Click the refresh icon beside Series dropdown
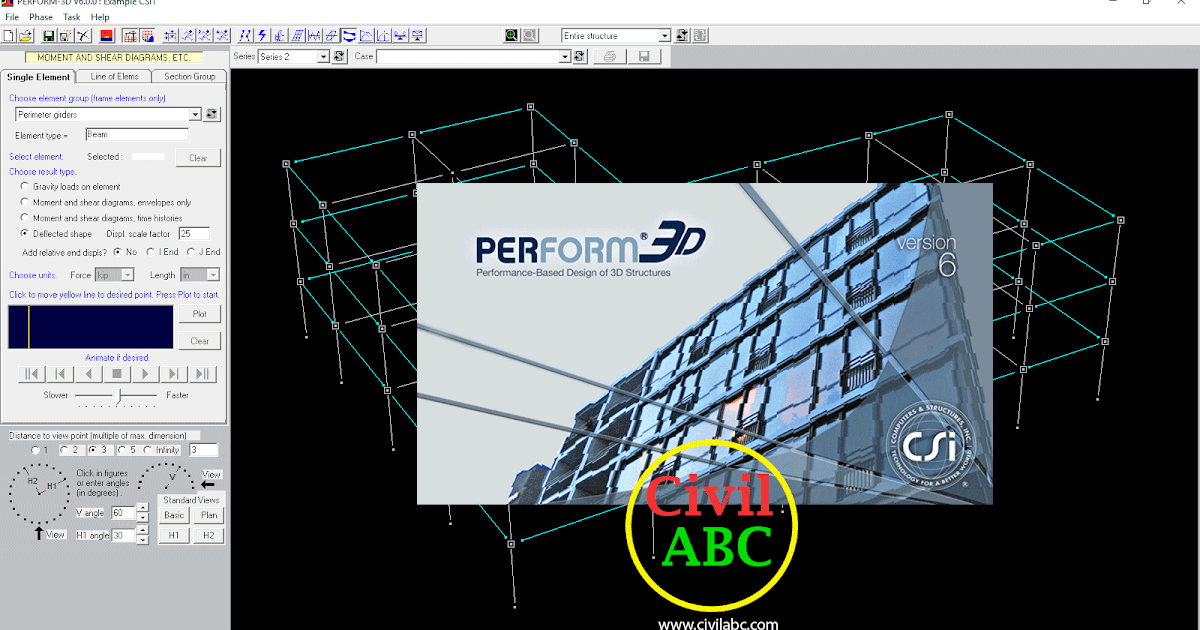The width and height of the screenshot is (1200, 630). tap(339, 57)
